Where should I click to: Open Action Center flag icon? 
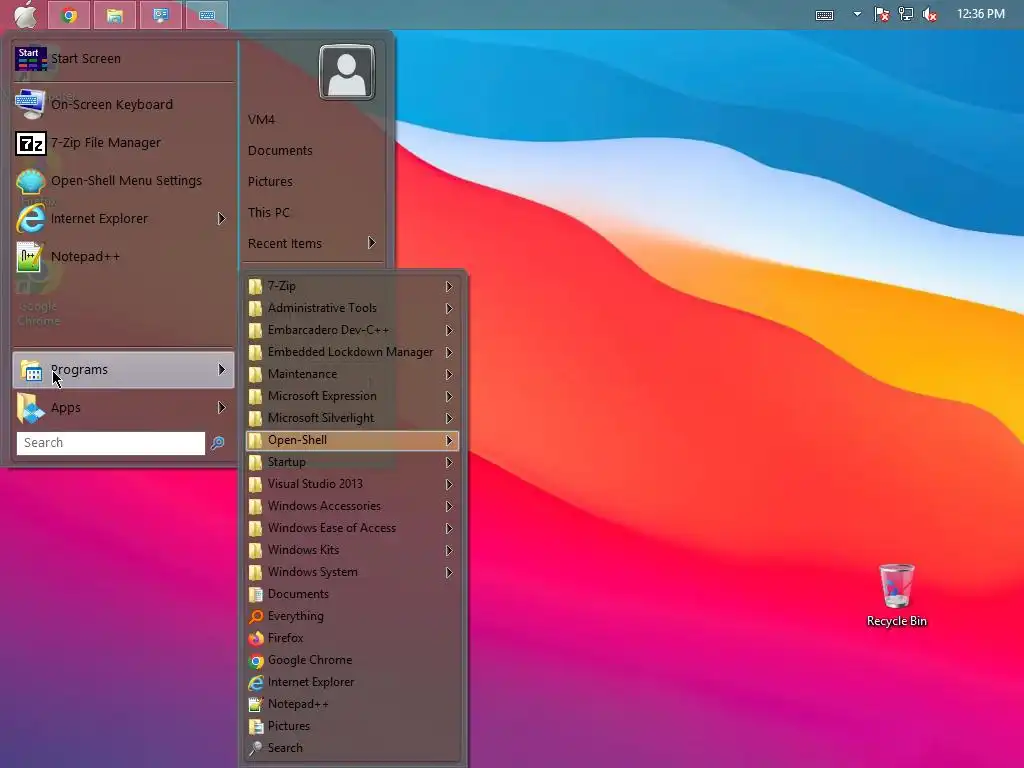point(881,14)
